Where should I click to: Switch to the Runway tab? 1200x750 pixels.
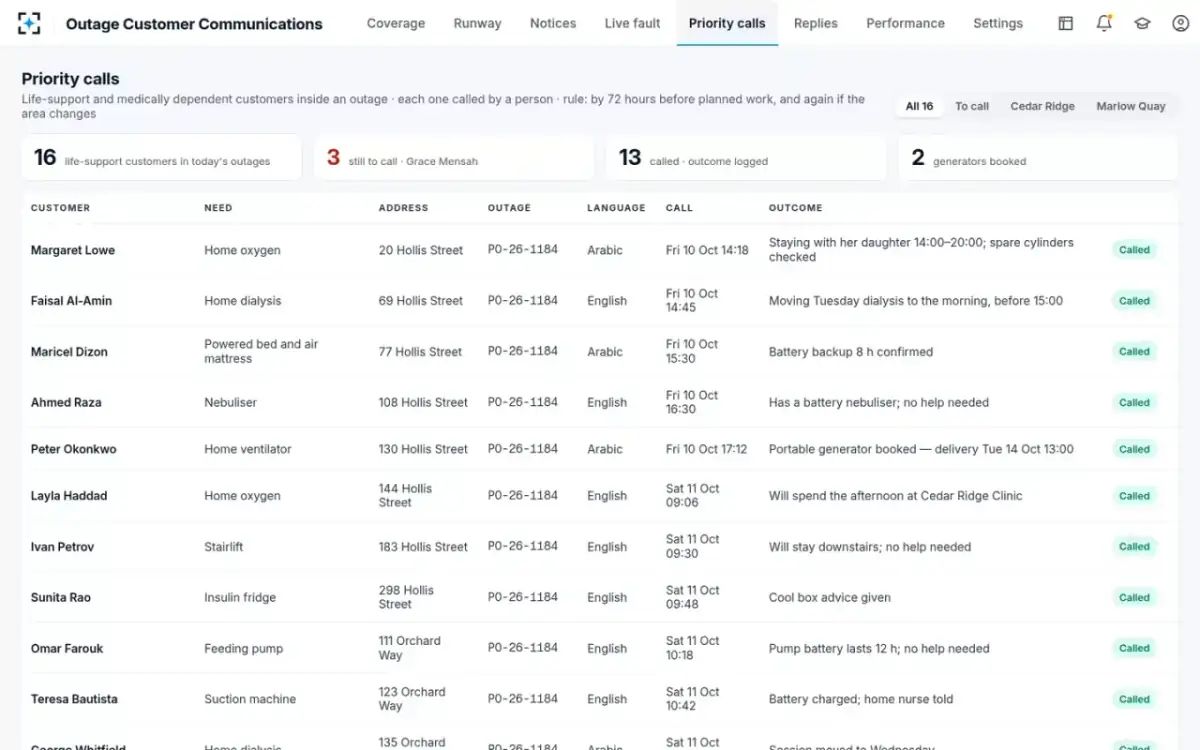click(478, 23)
